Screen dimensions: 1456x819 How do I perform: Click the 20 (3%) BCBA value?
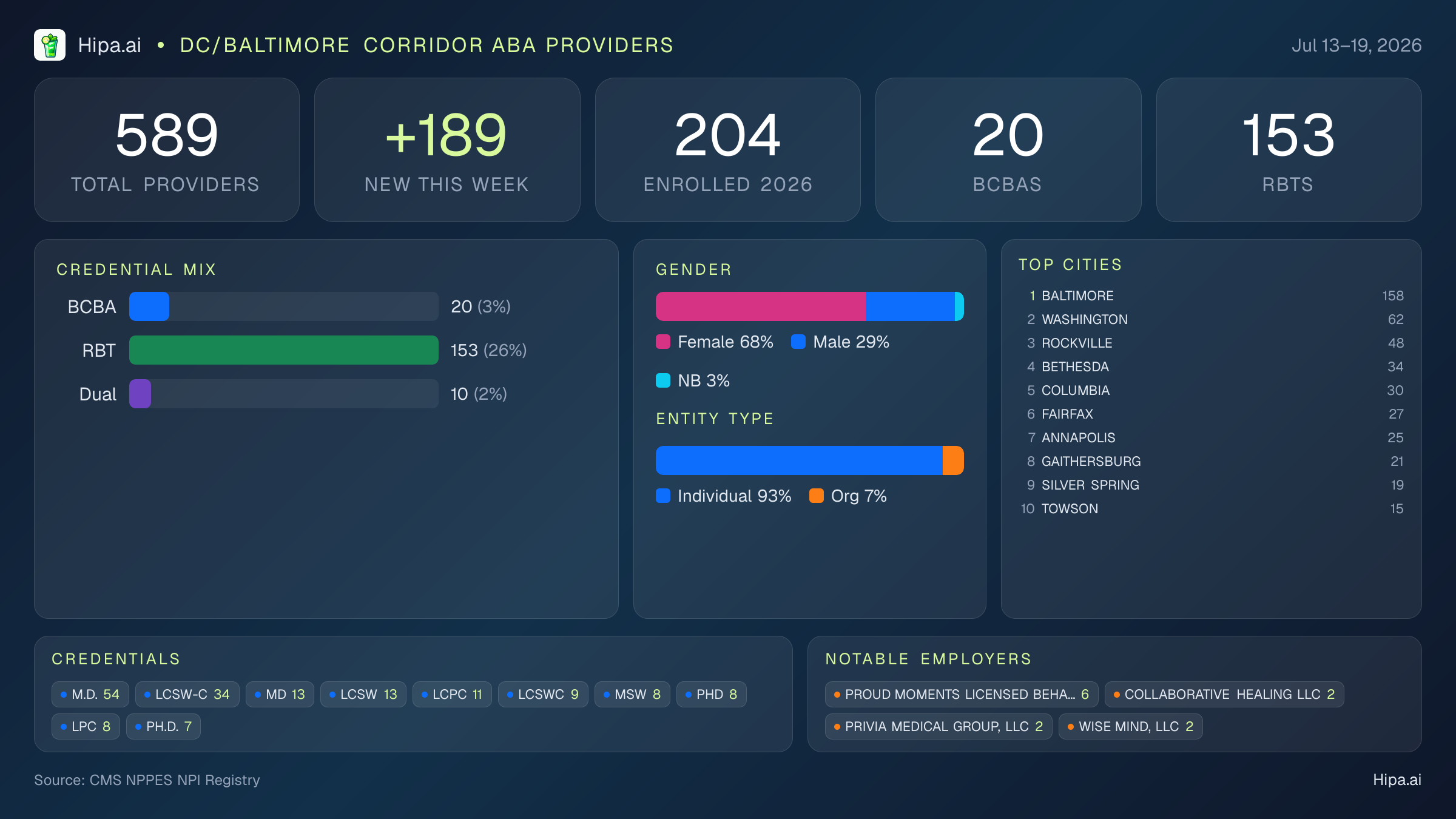pos(481,306)
